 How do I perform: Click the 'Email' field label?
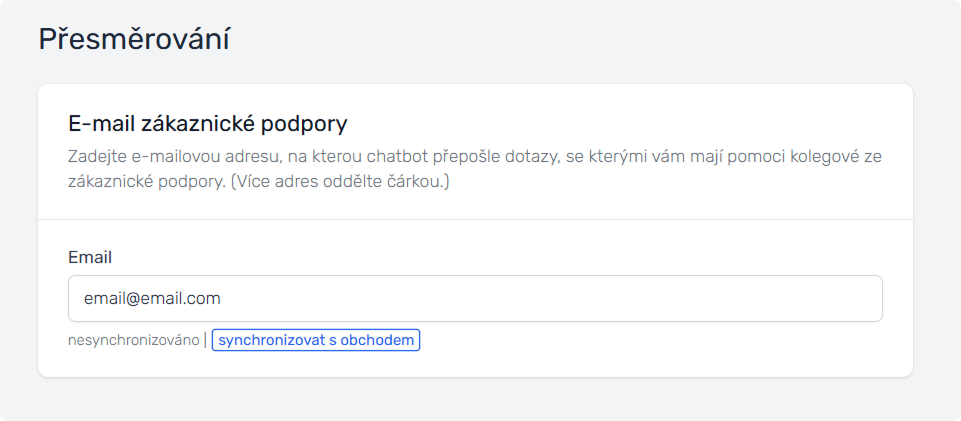[x=90, y=257]
